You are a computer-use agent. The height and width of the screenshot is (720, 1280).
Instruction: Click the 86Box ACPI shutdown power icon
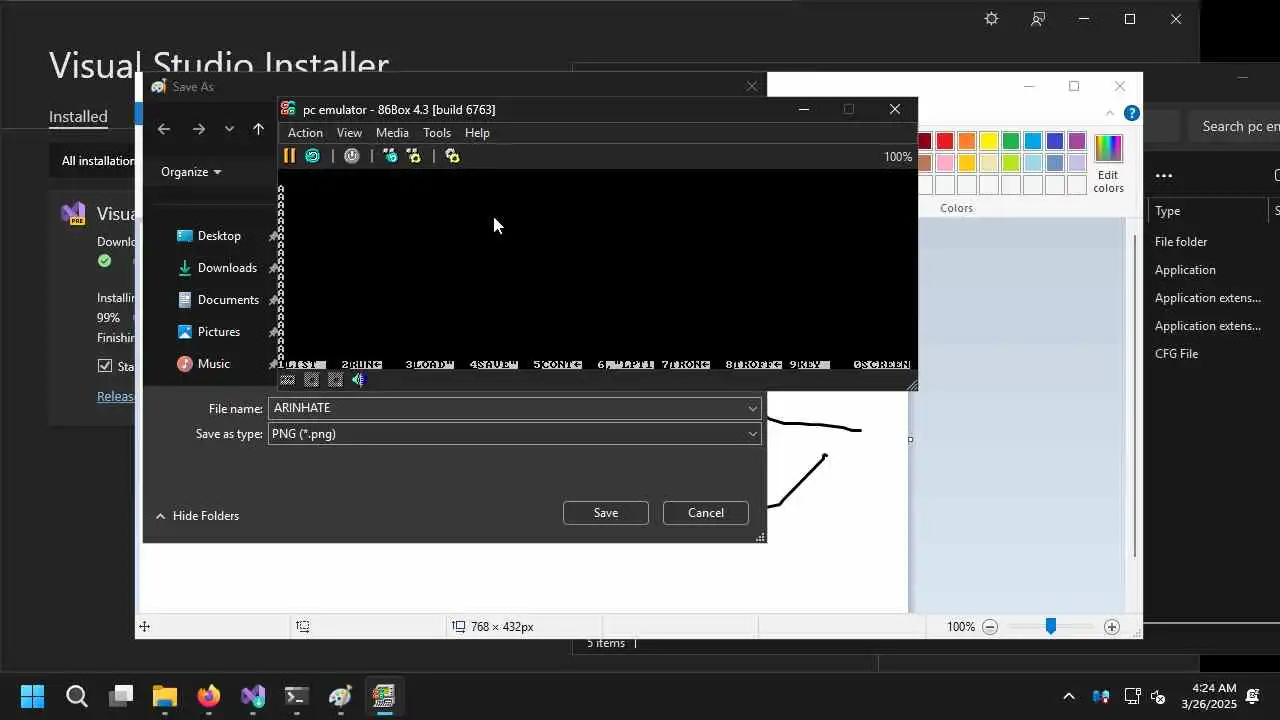tap(352, 156)
